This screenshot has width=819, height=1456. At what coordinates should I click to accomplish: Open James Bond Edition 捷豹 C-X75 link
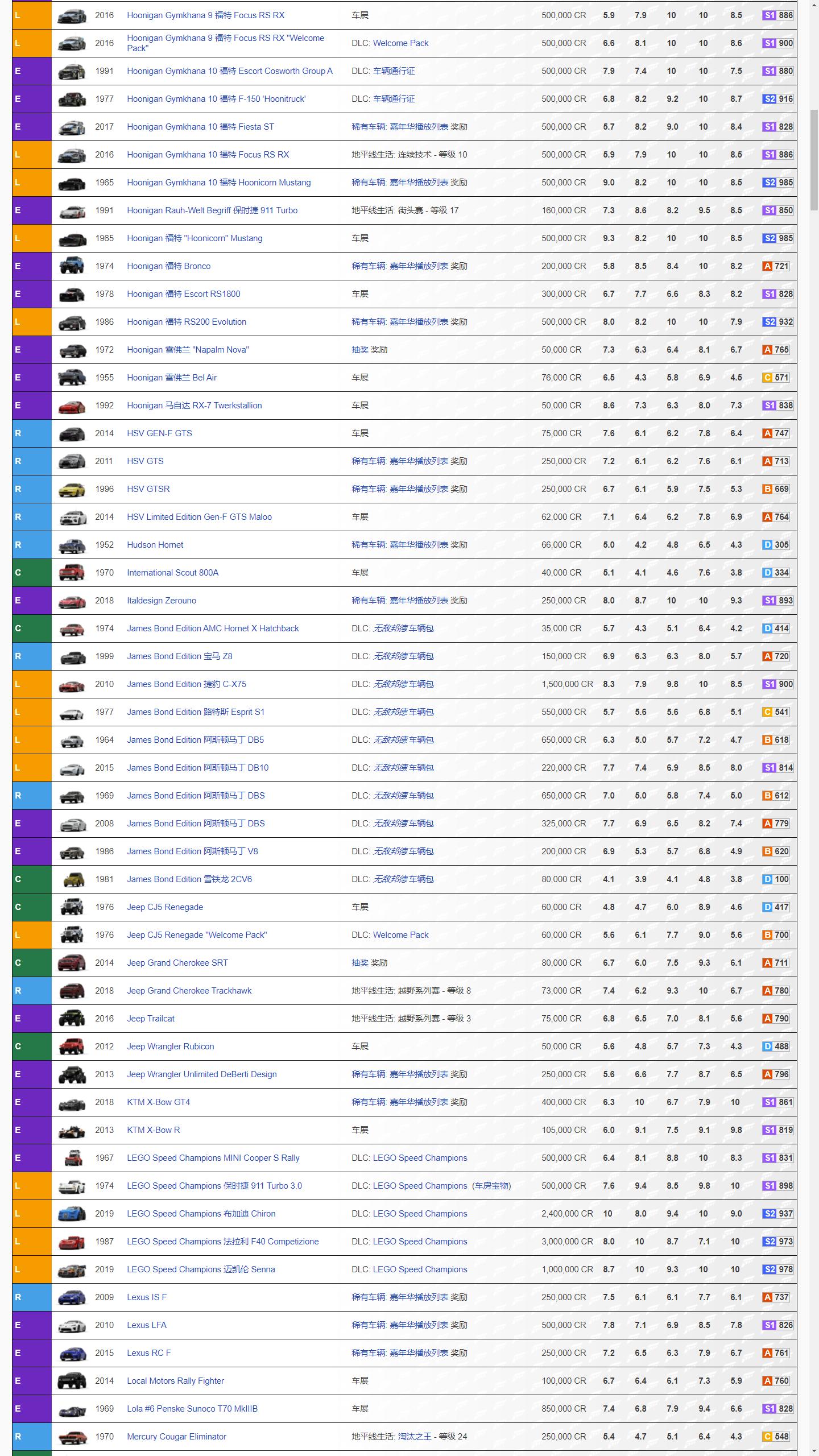(x=187, y=684)
